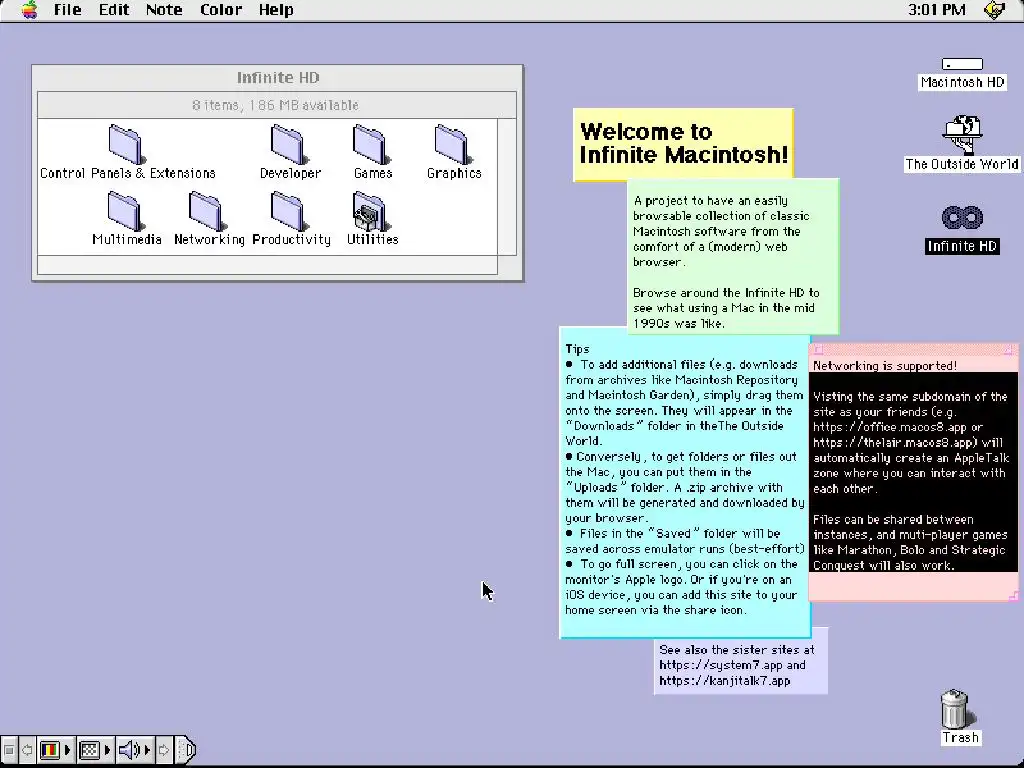Open the File menu

[x=67, y=10]
